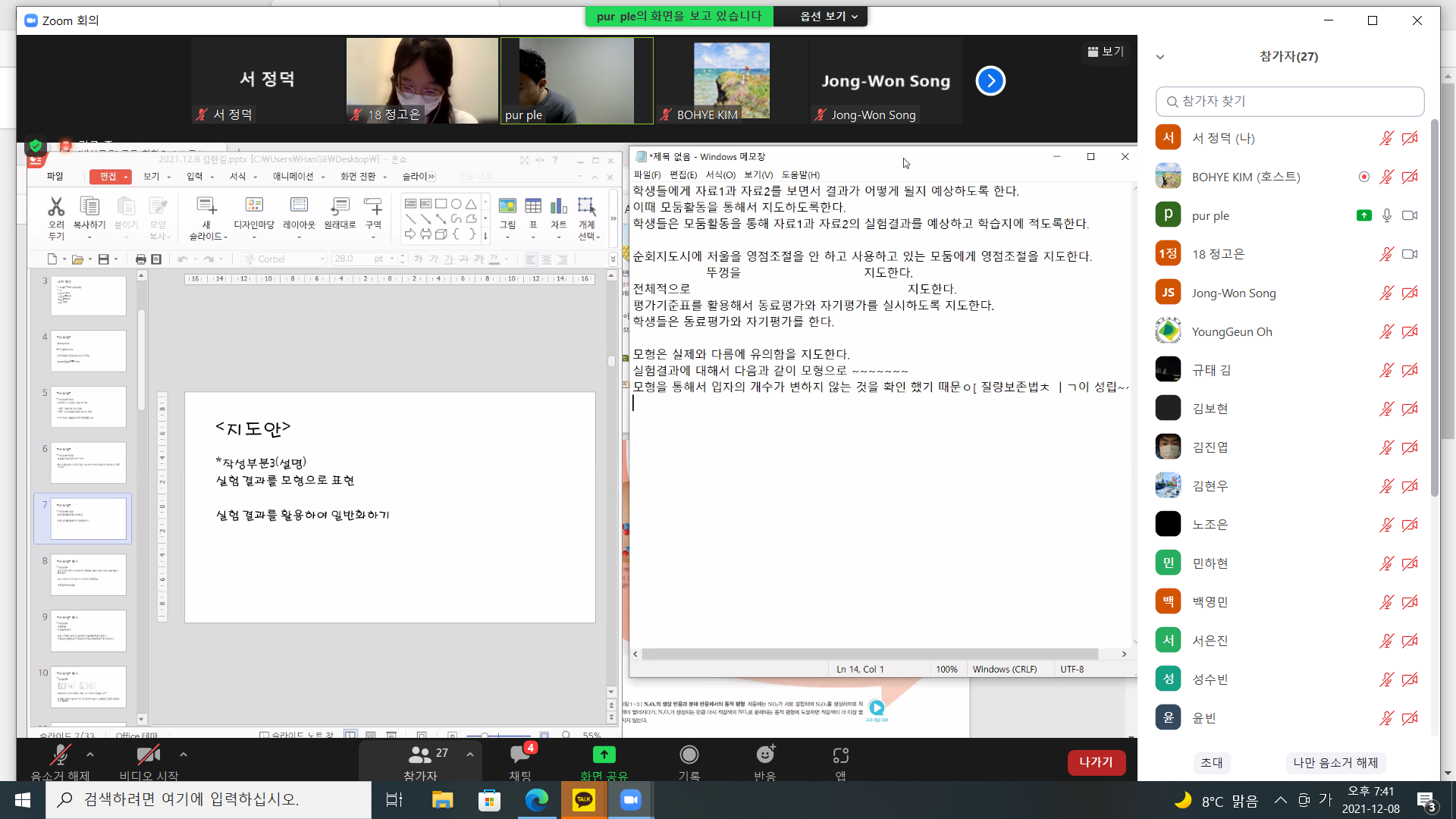Open the Notepad 서식(O) menu
Screen dimensions: 1456x819
coord(720,174)
